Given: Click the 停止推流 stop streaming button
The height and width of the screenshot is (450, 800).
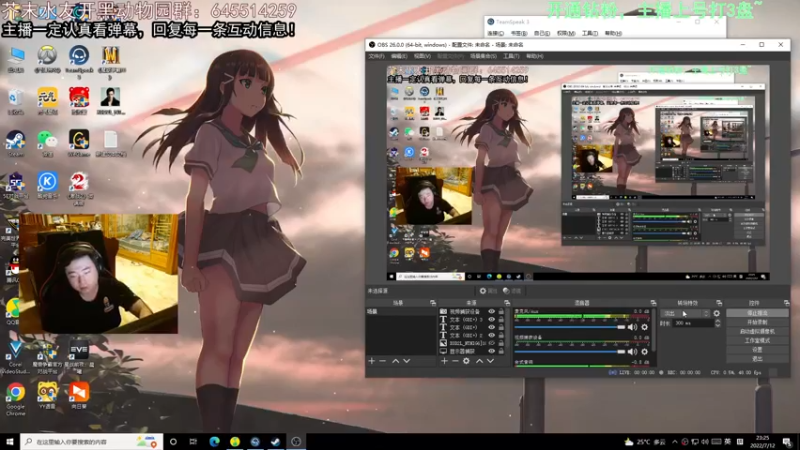Looking at the screenshot, I should click(757, 313).
